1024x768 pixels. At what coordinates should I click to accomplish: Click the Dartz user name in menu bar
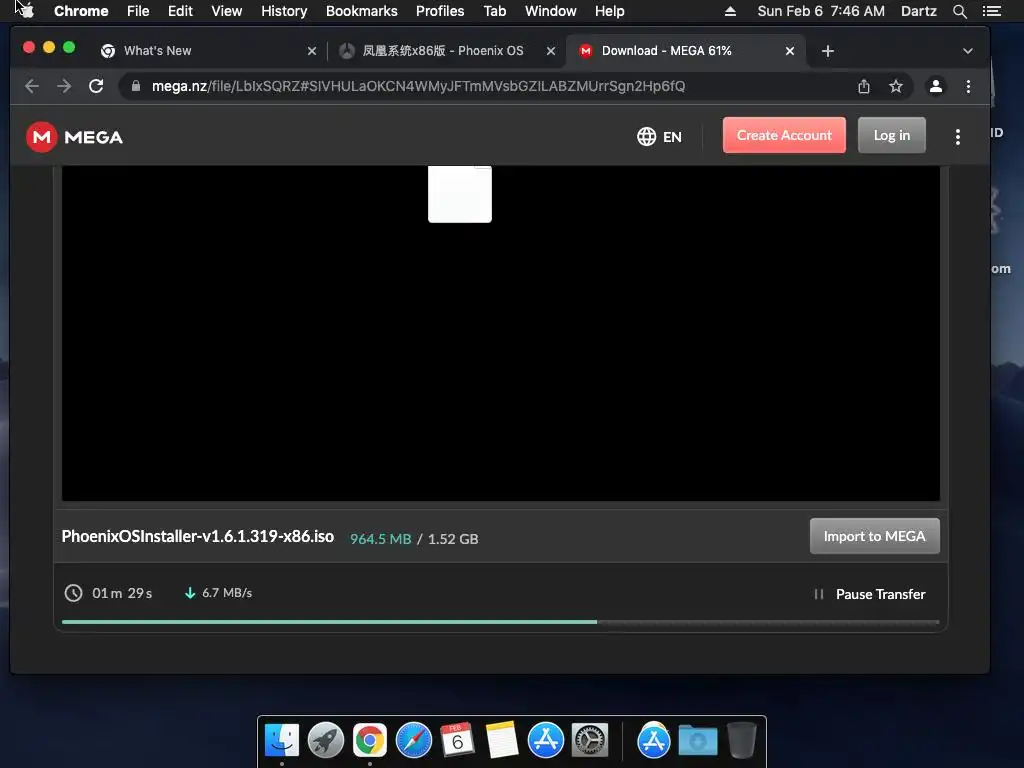[x=918, y=11]
